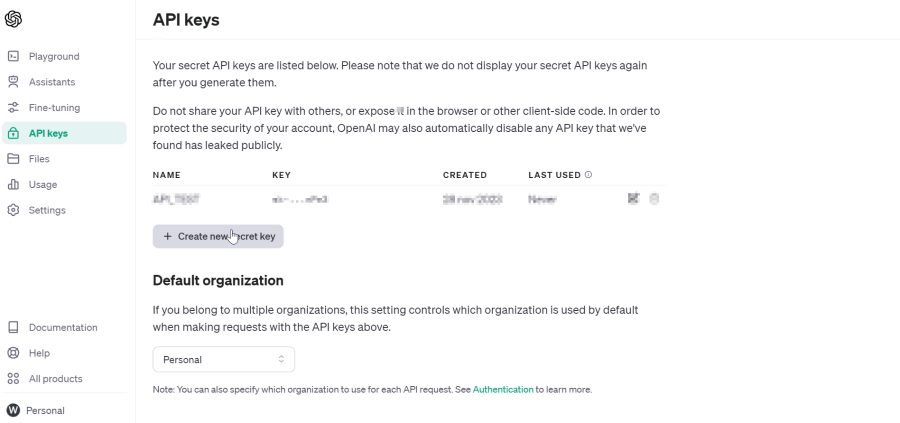Viewport: 900px width, 423px height.
Task: Click the OpenAI logo icon
Action: point(13,19)
